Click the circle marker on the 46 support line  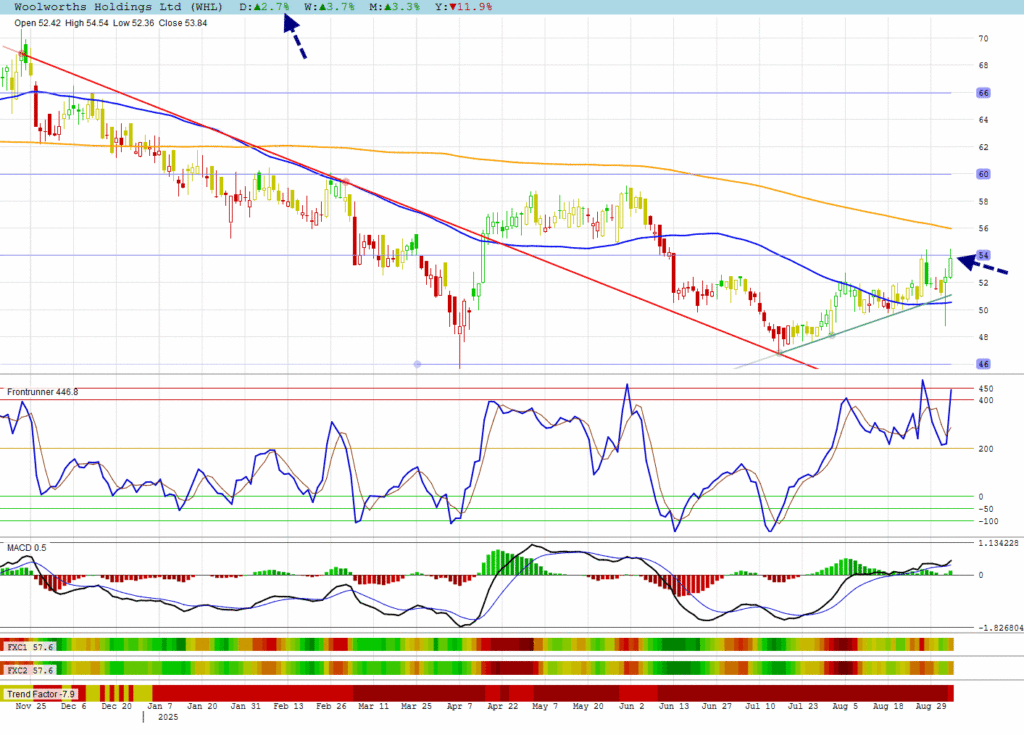tap(417, 365)
